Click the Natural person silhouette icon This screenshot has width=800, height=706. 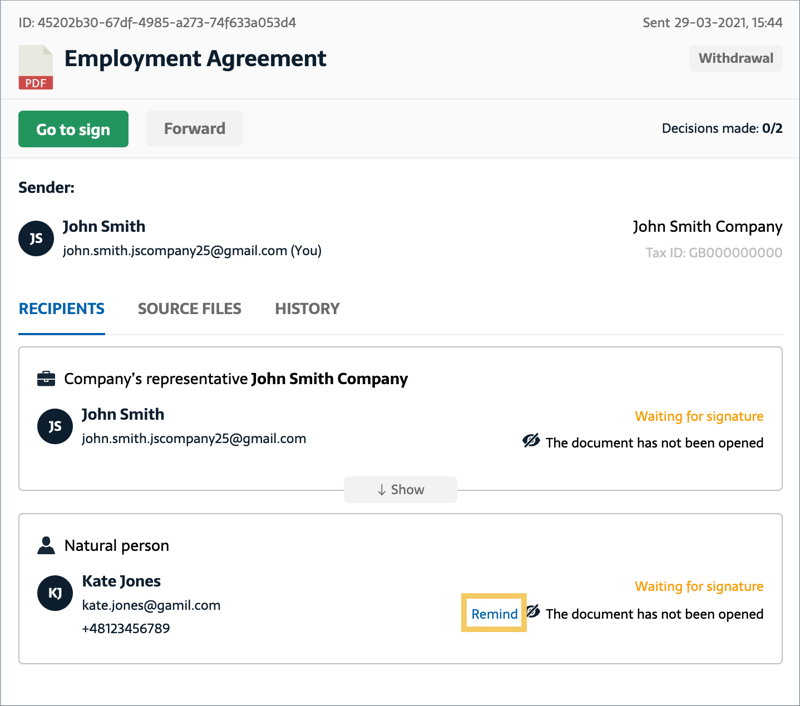[44, 545]
